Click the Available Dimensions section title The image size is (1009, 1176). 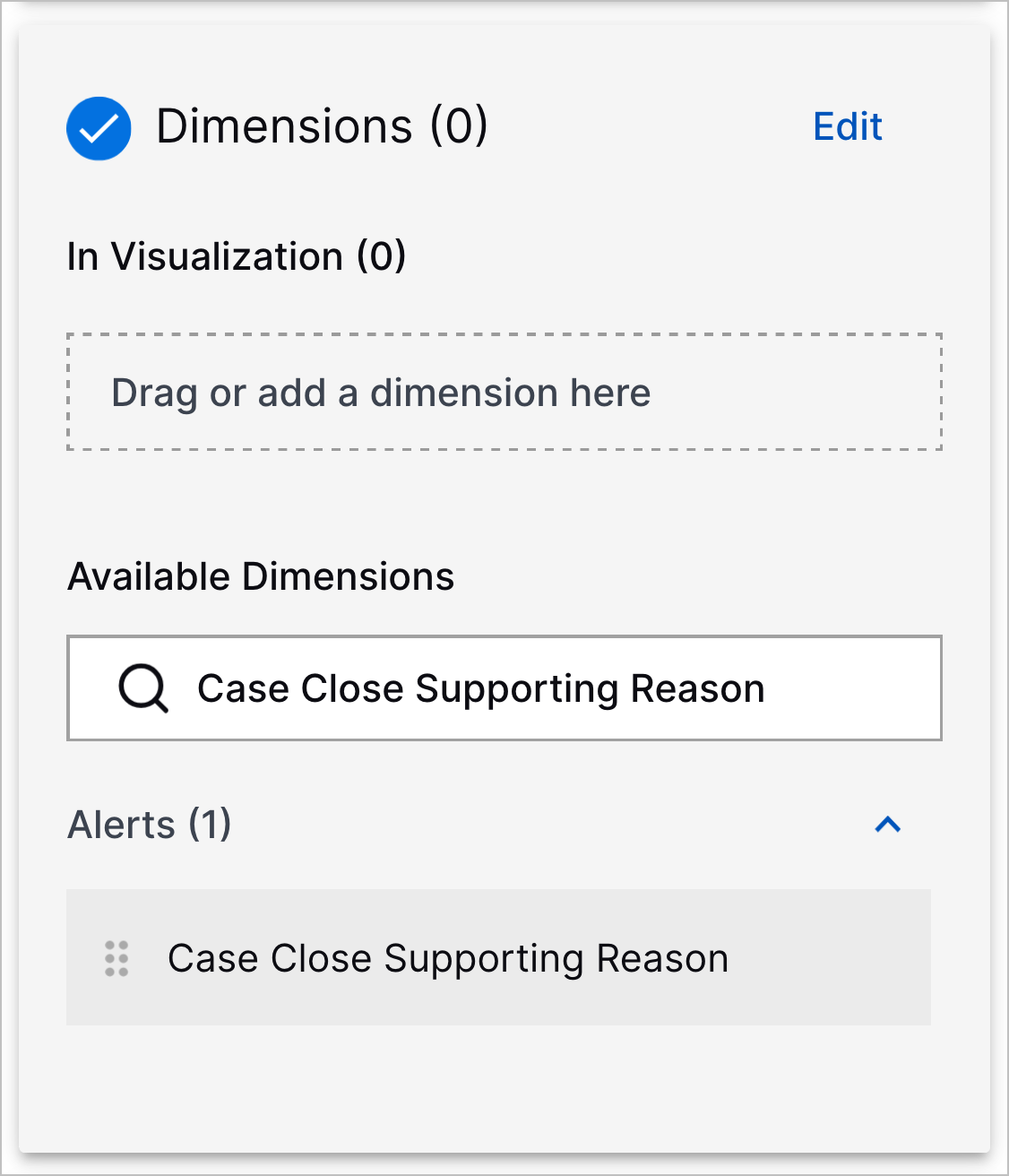click(260, 576)
